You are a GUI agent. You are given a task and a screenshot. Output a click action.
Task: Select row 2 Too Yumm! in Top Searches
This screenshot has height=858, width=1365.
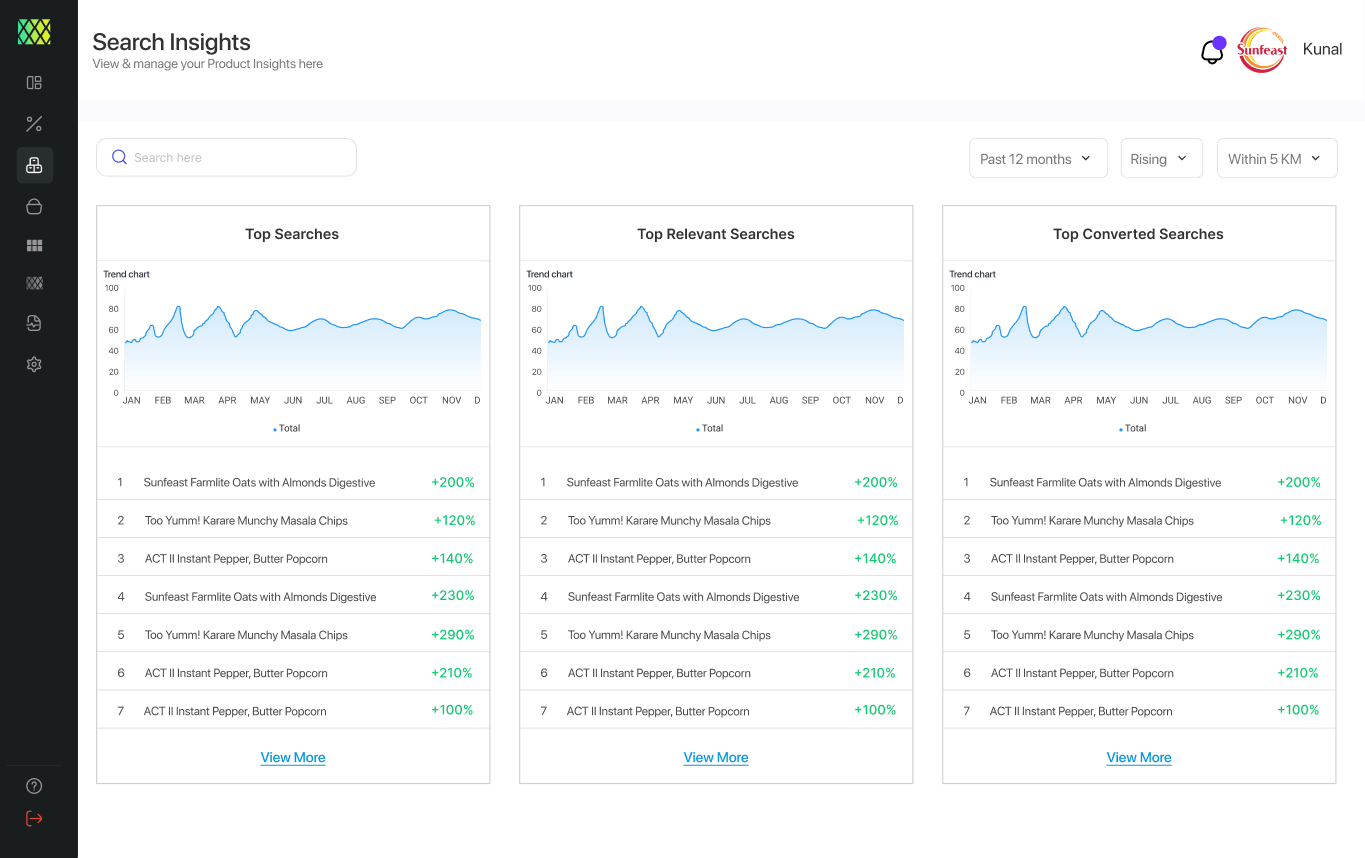click(293, 520)
